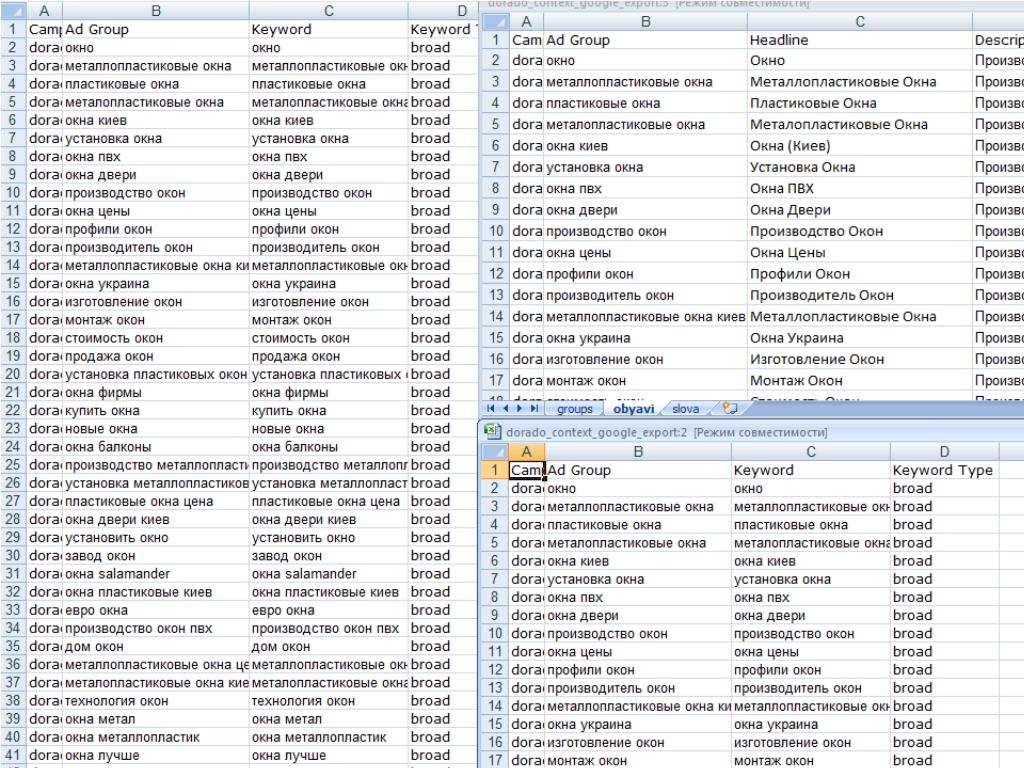Click 'купить окна' keyword cell in left window
Viewport: 1024px width, 768px height.
tap(328, 411)
